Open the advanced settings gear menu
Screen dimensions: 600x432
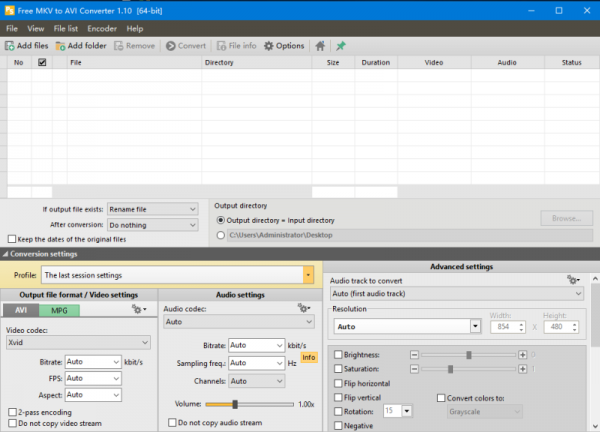tap(573, 280)
